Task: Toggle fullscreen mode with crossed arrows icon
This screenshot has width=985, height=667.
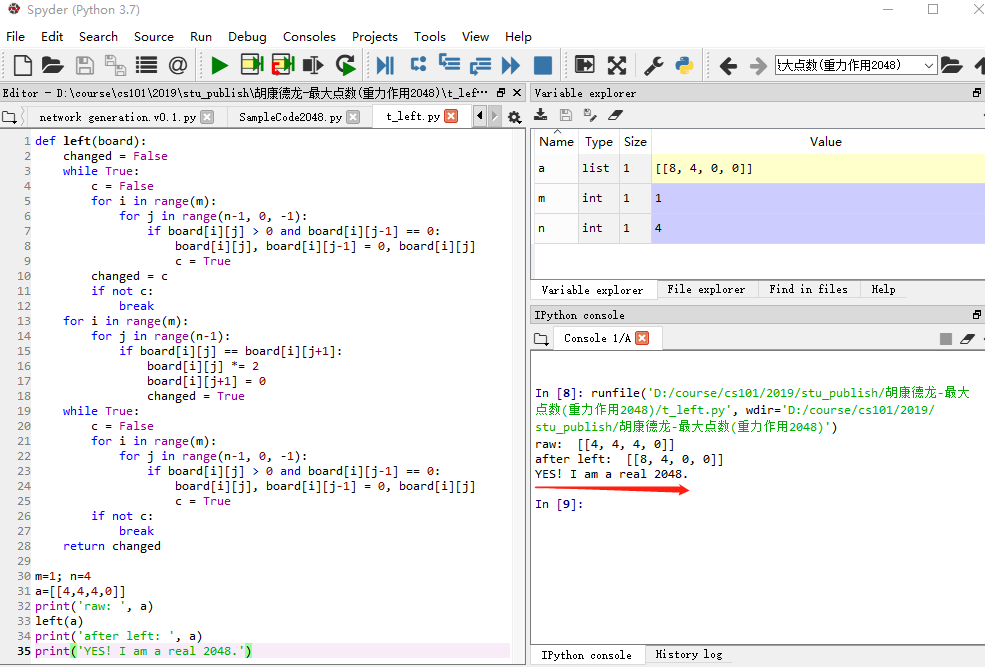Action: 617,65
